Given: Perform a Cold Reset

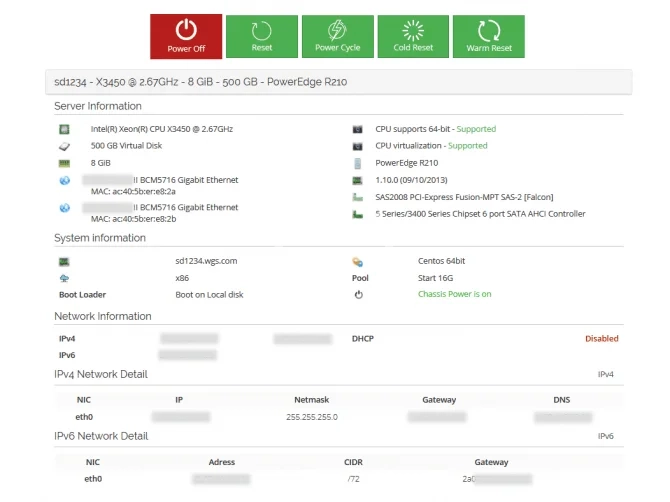Looking at the screenshot, I should click(413, 36).
